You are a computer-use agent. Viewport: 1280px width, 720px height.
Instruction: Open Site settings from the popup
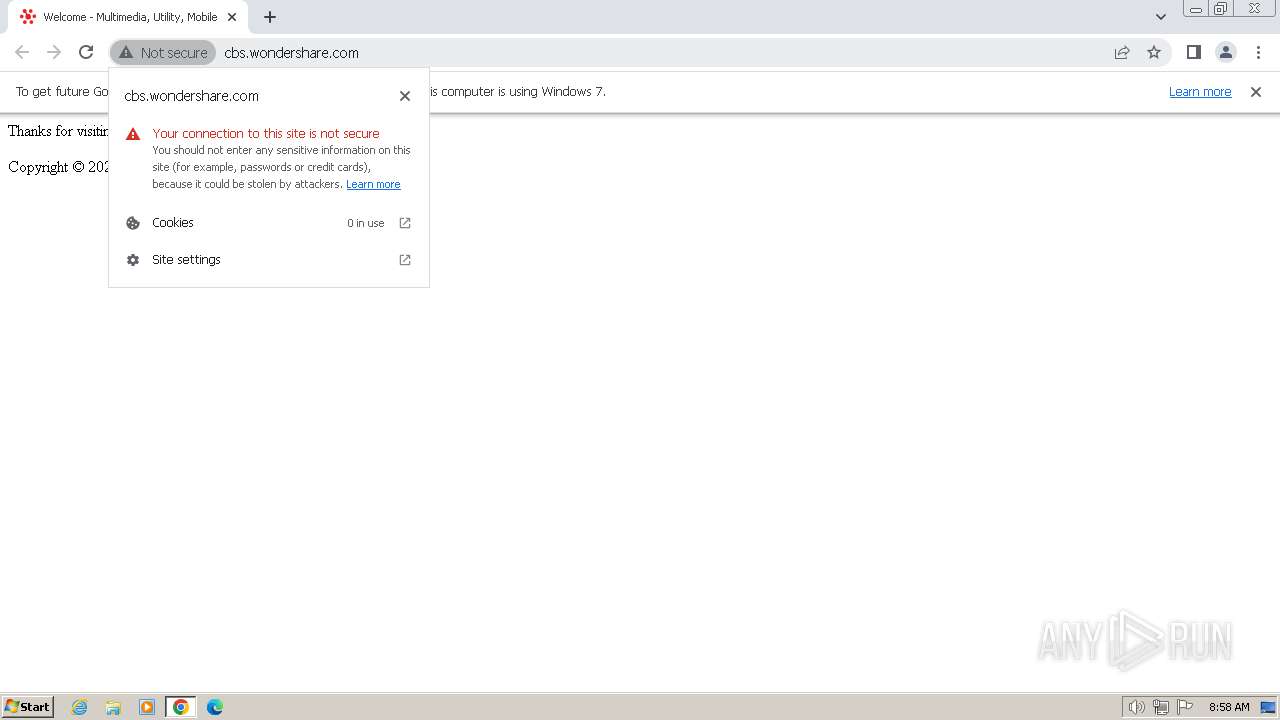[x=269, y=260]
